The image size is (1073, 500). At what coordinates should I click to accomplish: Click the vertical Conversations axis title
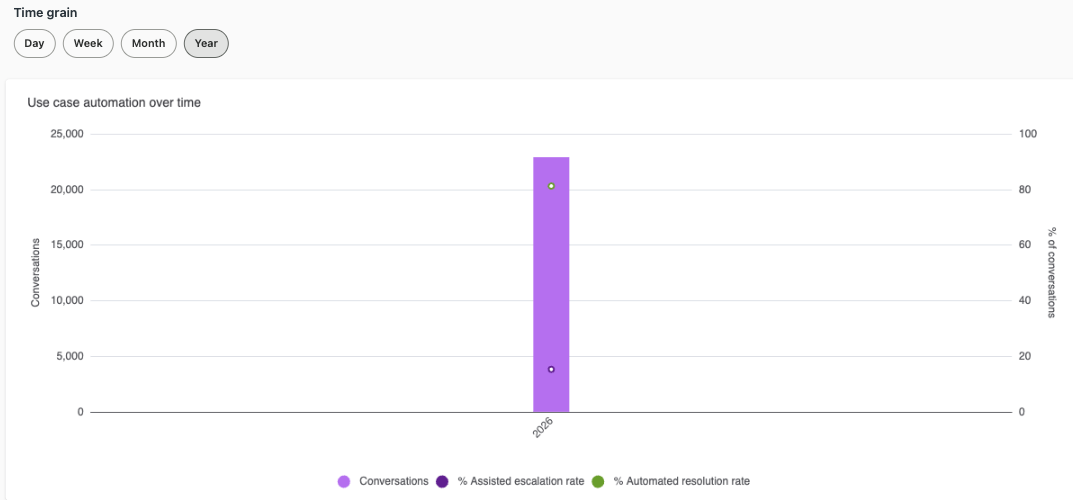point(36,272)
